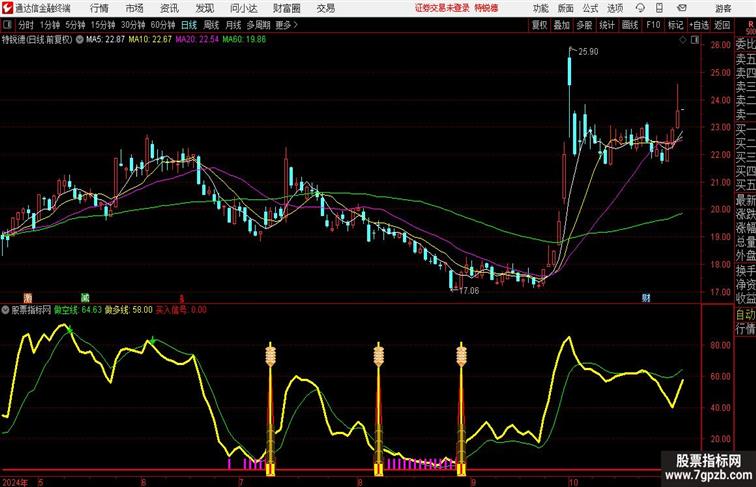
Task: Toggle the right side panel icon
Action: (695, 40)
